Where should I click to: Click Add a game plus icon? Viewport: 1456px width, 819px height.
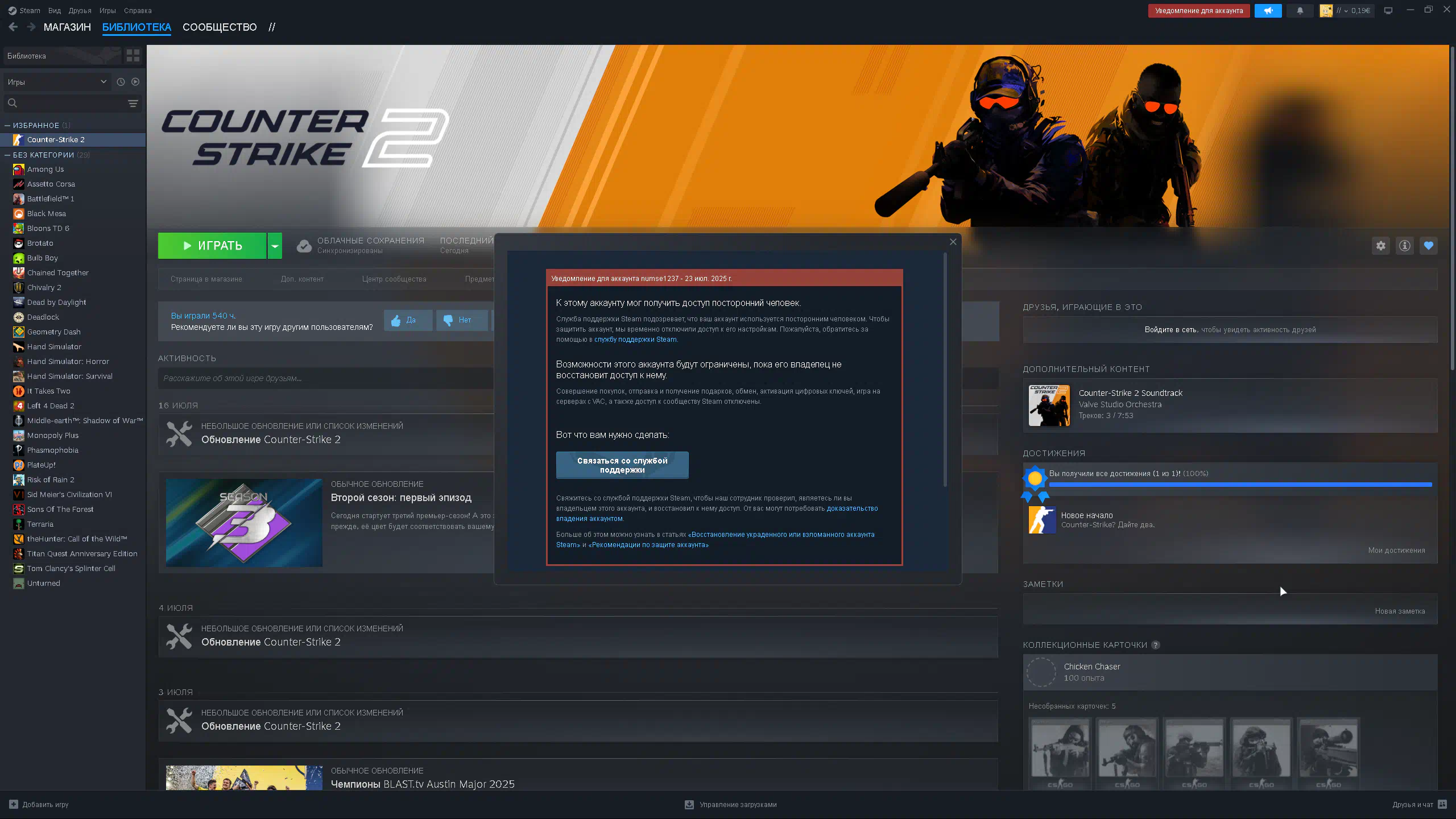(x=14, y=804)
